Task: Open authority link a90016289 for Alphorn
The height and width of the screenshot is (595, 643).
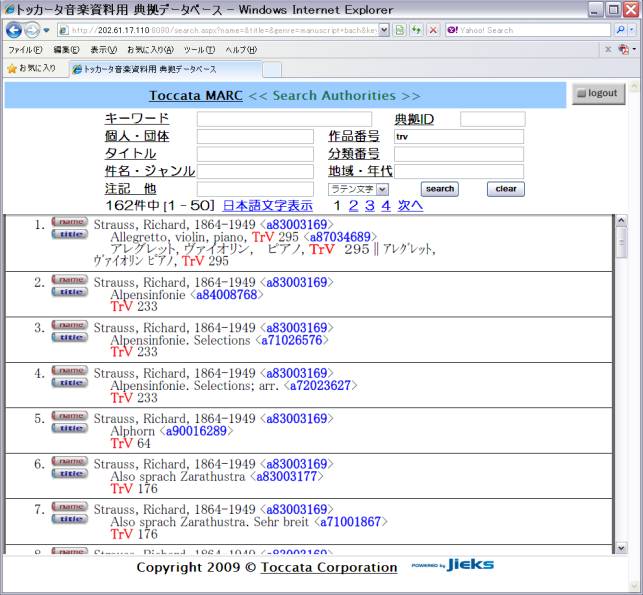Action: click(x=196, y=431)
